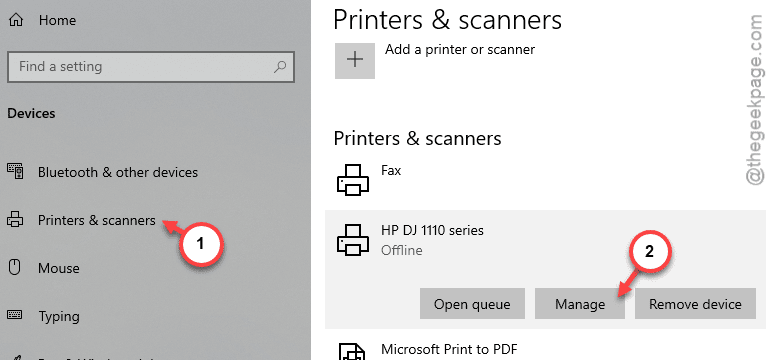The image size is (774, 360).
Task: Click Open queue button
Action: click(x=472, y=304)
